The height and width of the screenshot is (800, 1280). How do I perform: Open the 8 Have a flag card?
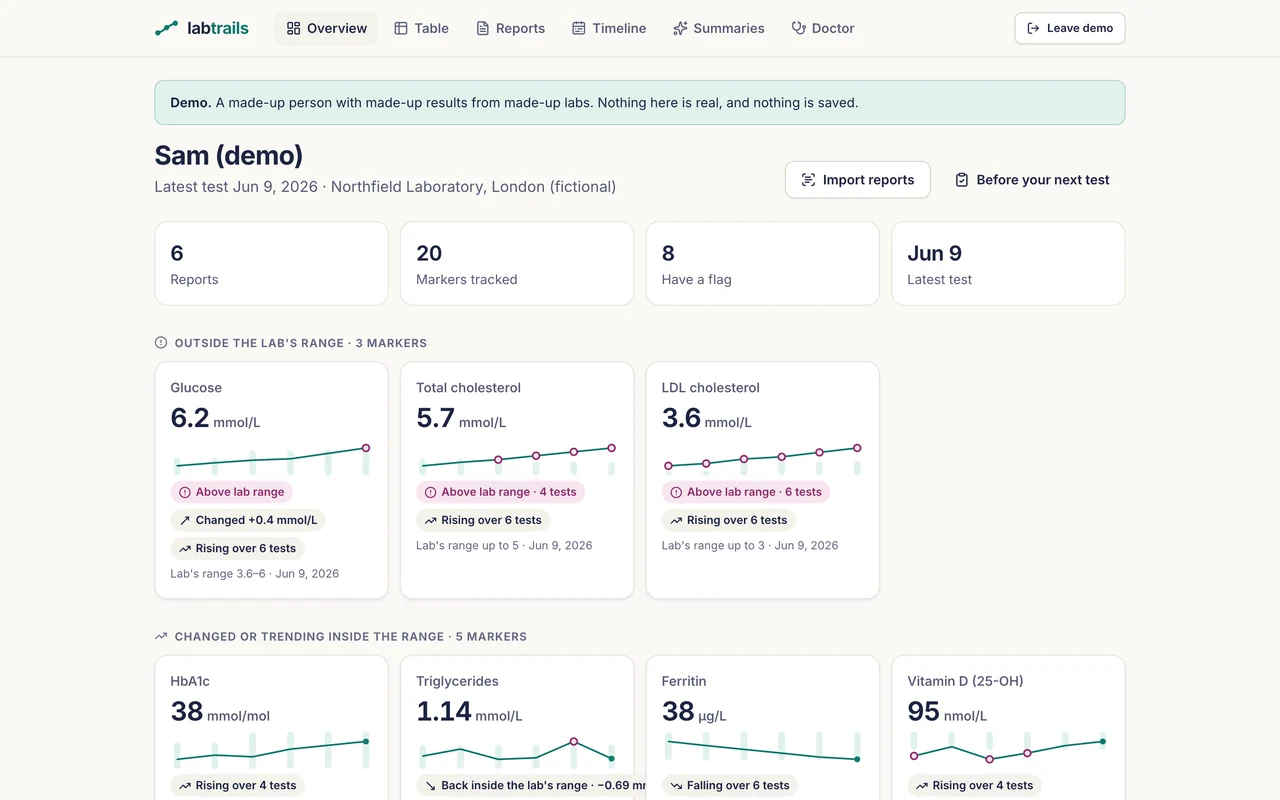click(763, 263)
